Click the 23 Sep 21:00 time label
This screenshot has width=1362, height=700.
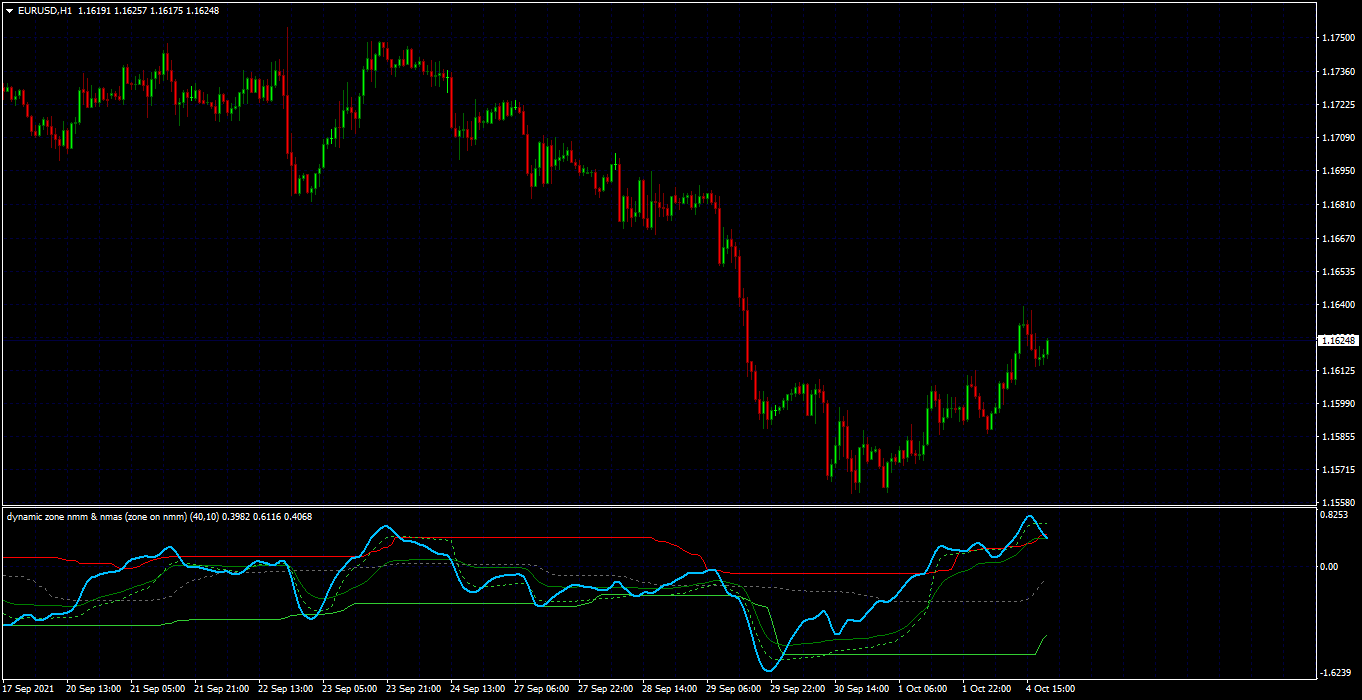(414, 689)
